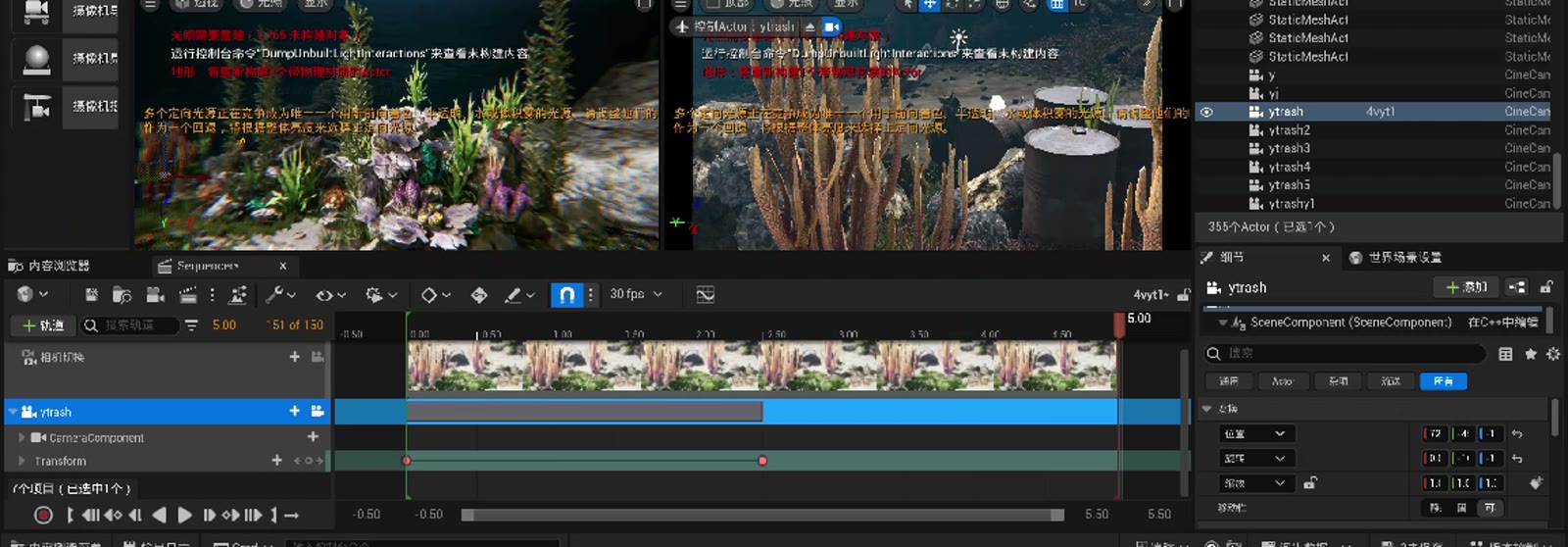Open the 30 fps frame rate dropdown
This screenshot has height=547, width=1568.
point(636,294)
